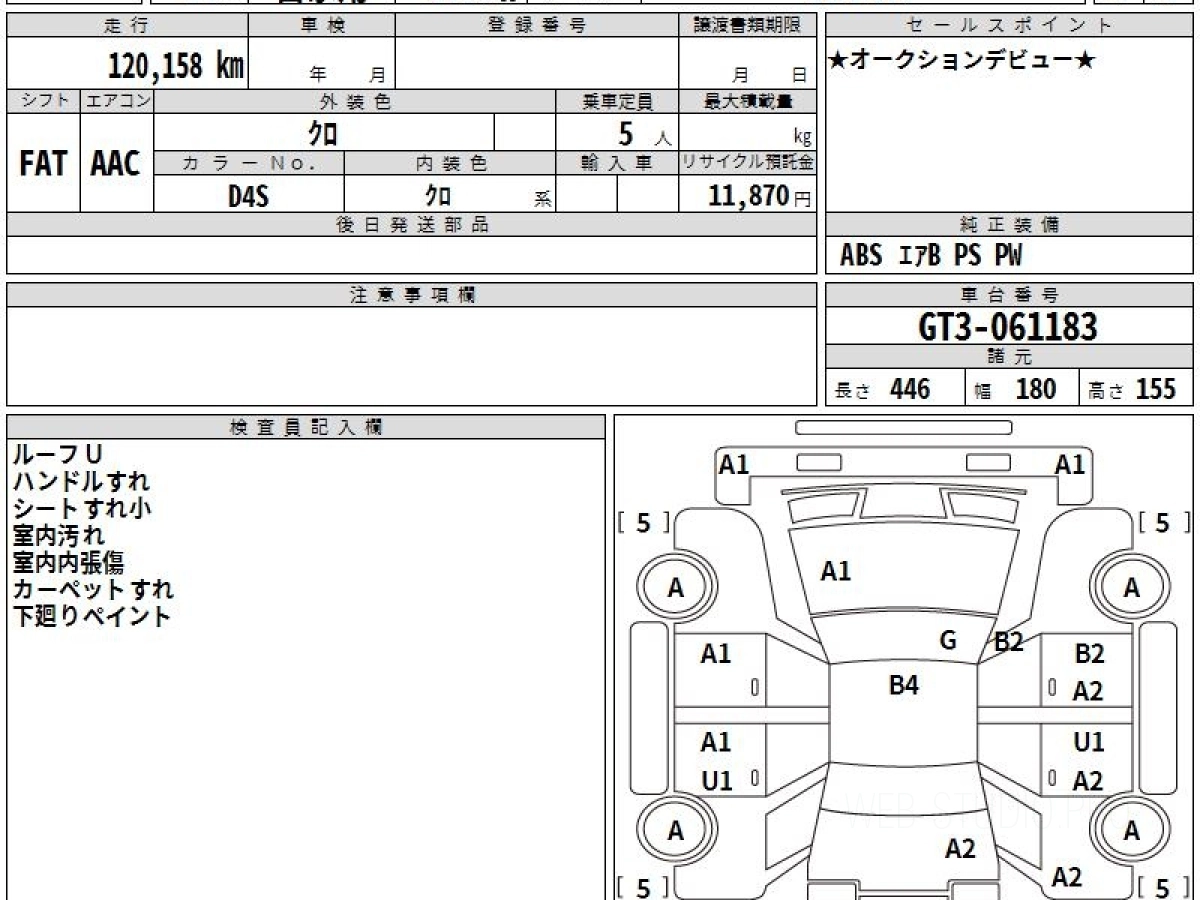The height and width of the screenshot is (900, 1200).
Task: Click the カラーNo. header cell
Action: point(249,164)
